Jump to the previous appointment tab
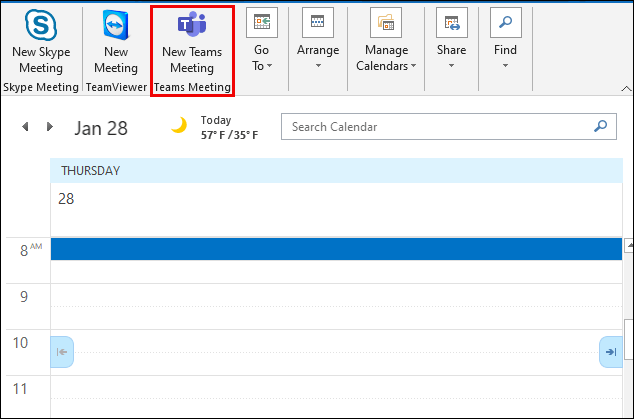Viewport: 634px width, 419px height. coord(62,352)
